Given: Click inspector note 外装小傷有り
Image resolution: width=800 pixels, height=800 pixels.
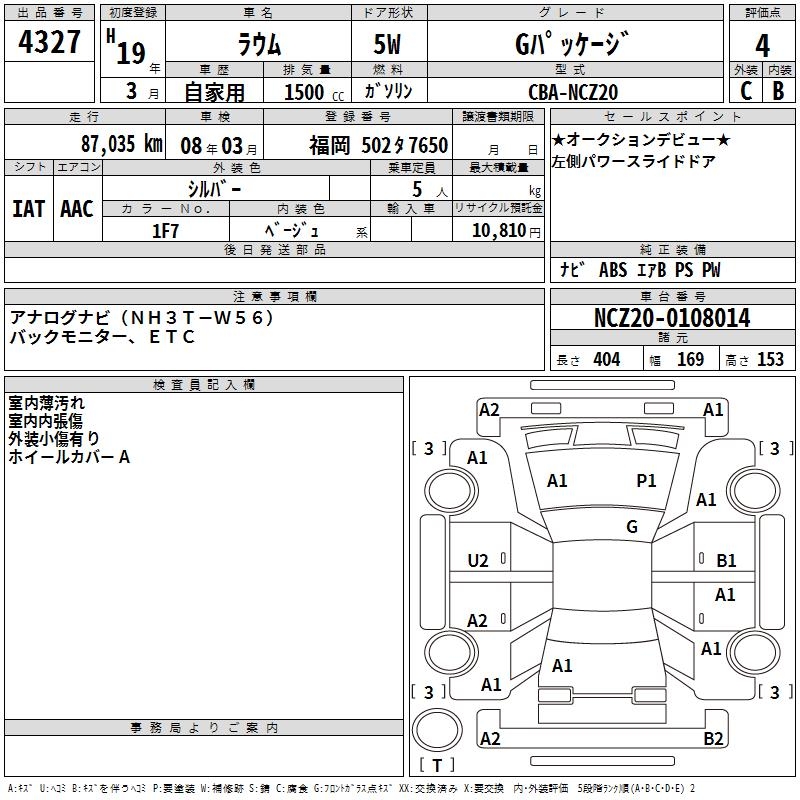Looking at the screenshot, I should (x=54, y=439).
